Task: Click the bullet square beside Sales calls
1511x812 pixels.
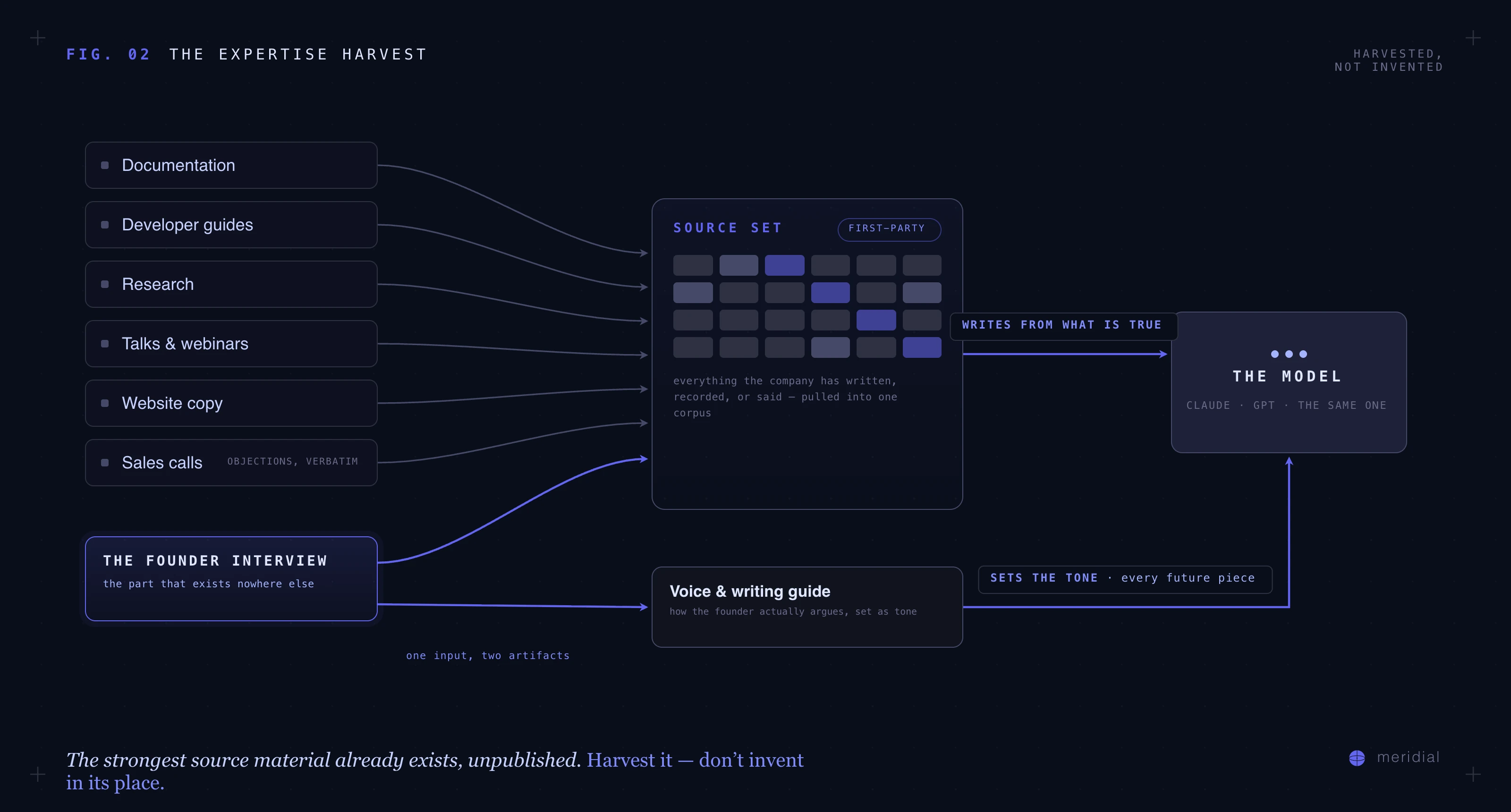Action: click(105, 463)
